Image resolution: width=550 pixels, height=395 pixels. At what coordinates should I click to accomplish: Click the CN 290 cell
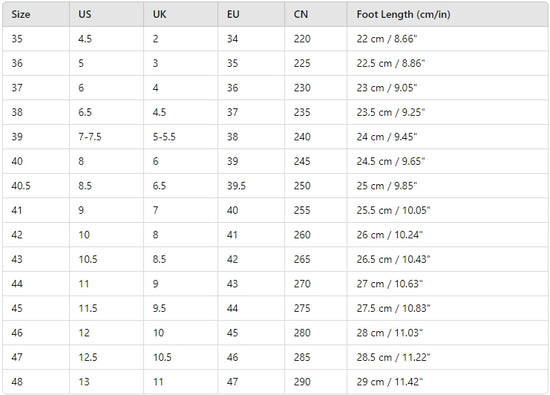[x=316, y=382]
